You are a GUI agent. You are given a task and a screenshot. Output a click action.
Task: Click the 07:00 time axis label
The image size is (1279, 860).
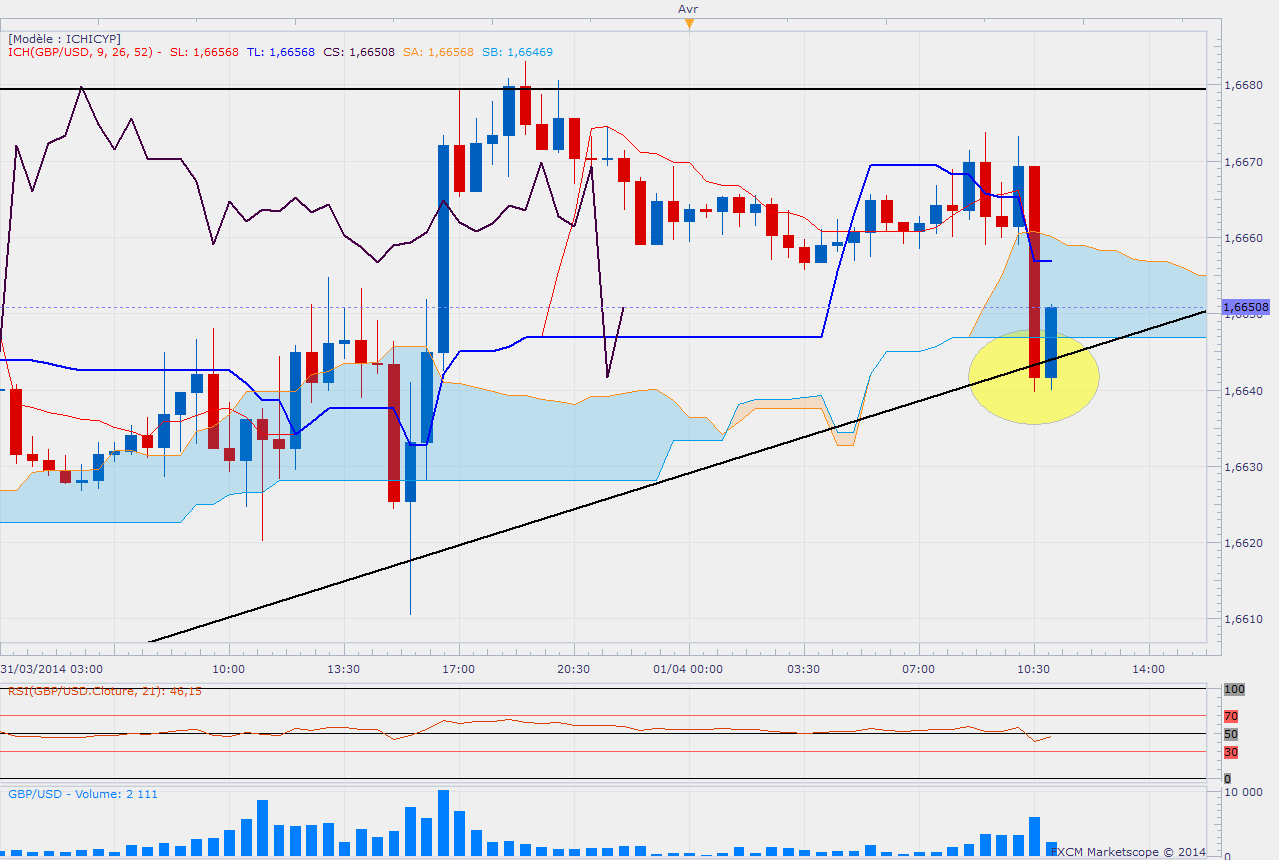[918, 668]
